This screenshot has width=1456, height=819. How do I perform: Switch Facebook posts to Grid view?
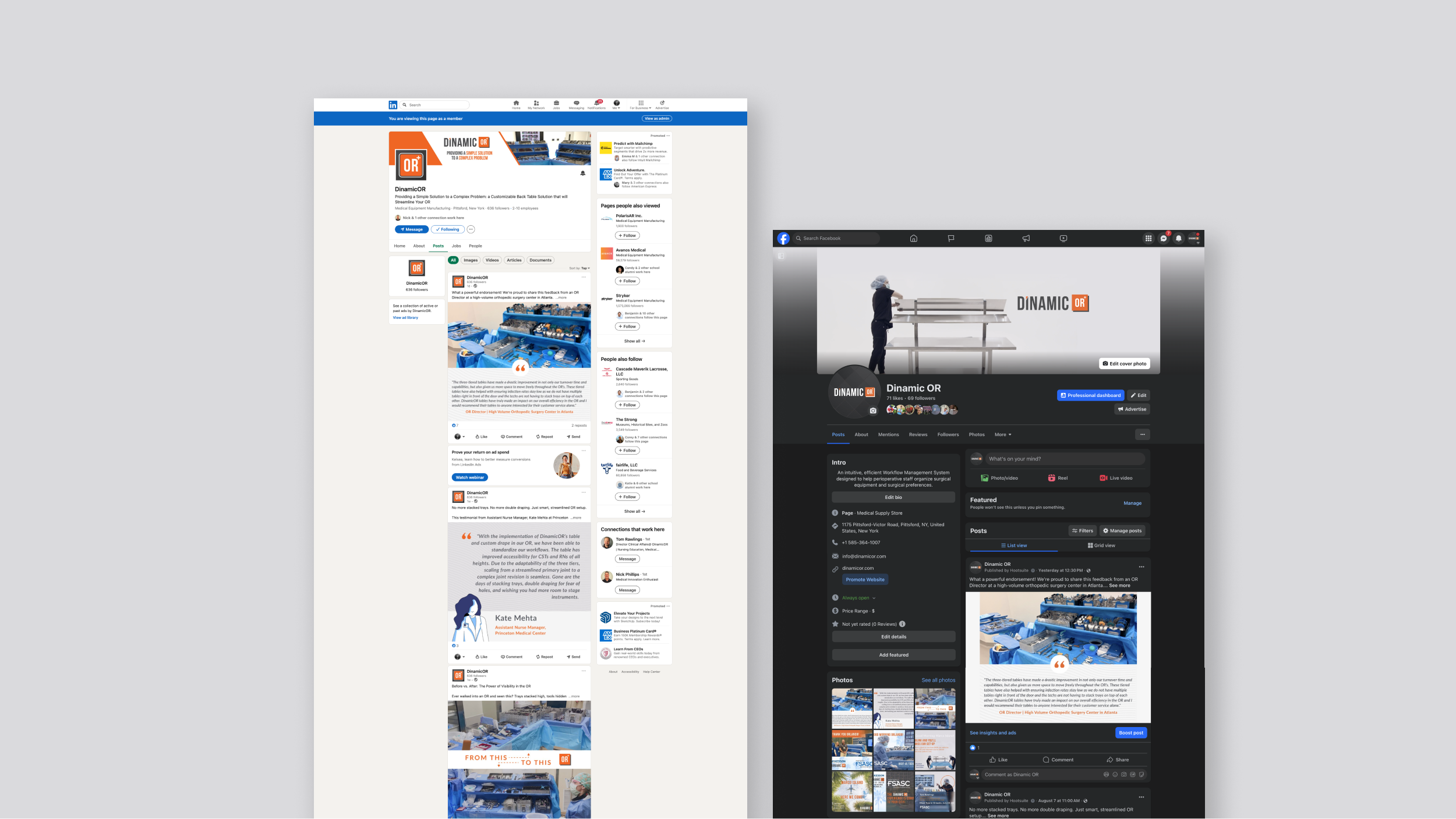(1101, 545)
